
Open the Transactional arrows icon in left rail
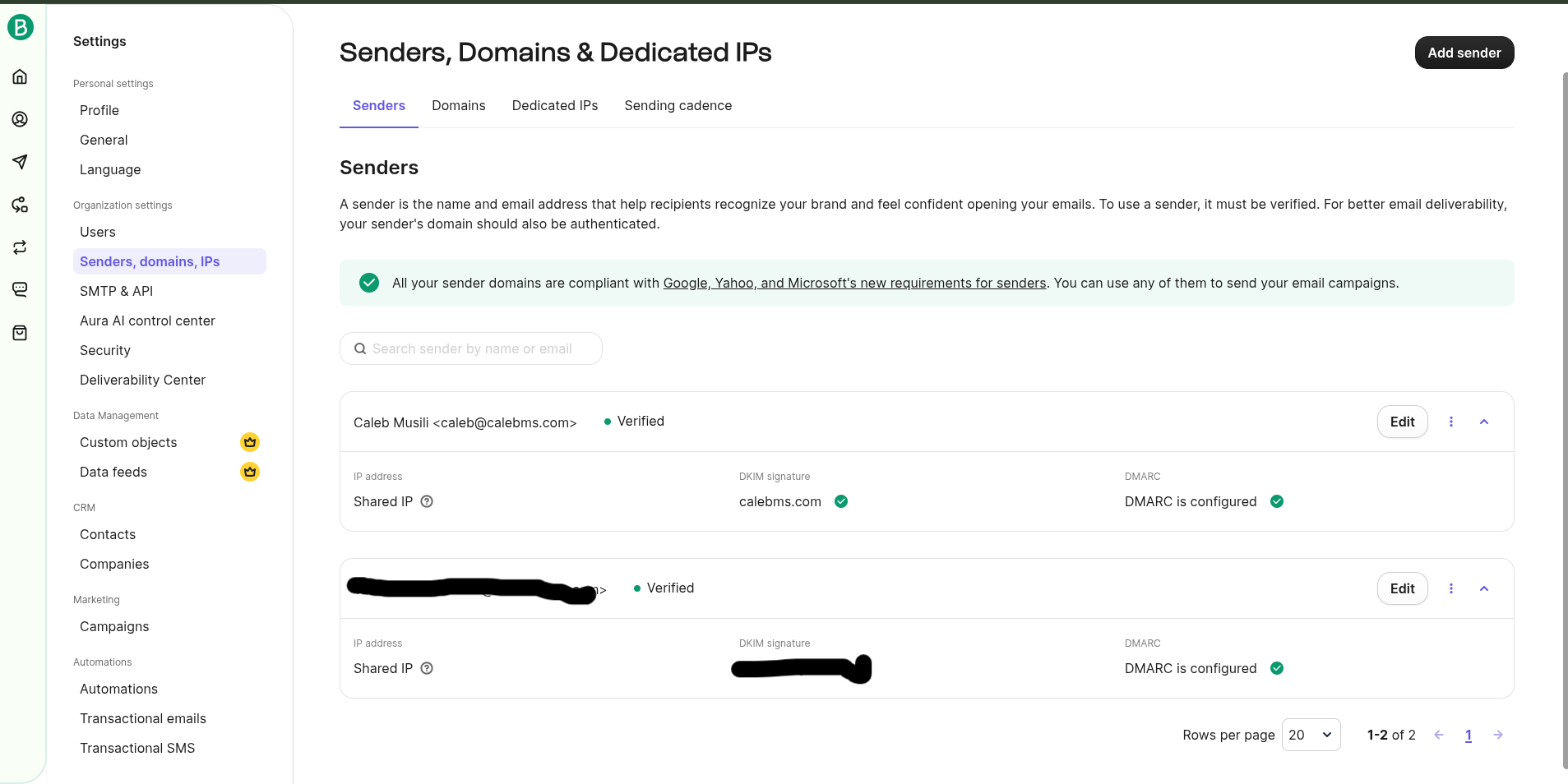pos(20,247)
